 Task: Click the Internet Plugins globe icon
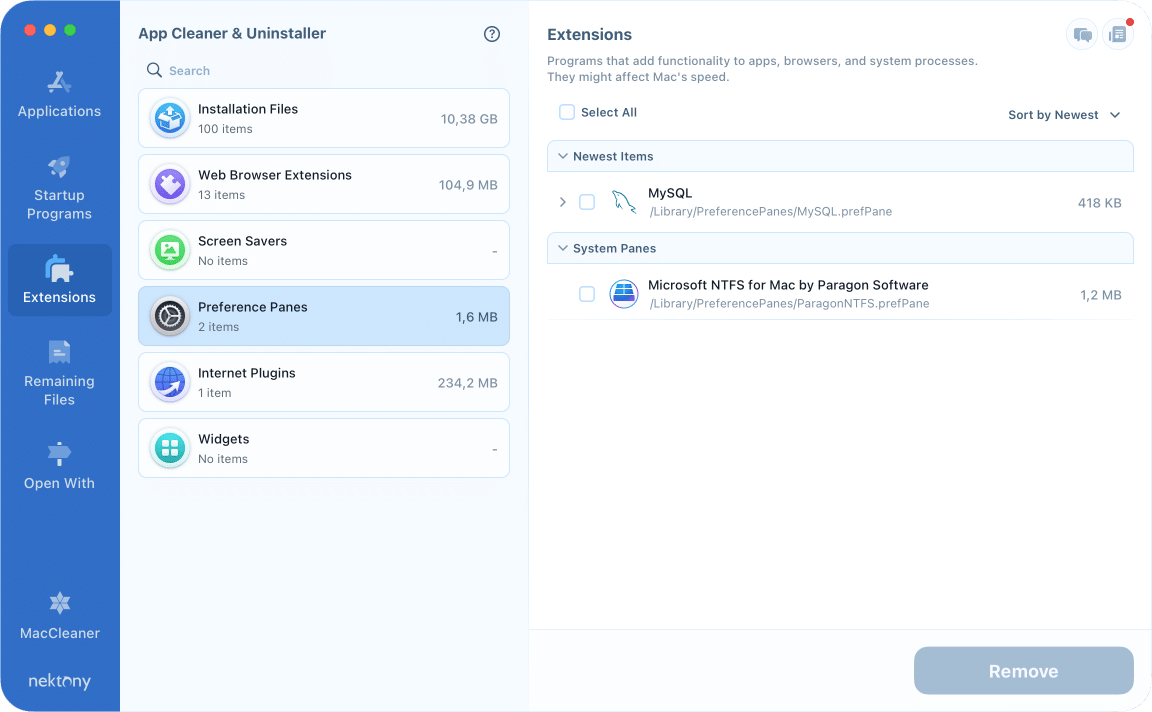[x=170, y=383]
